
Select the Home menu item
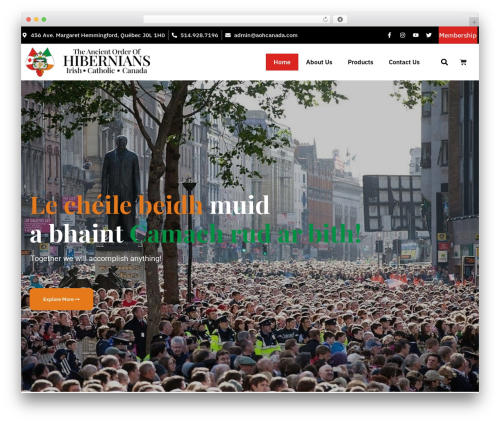tap(282, 62)
